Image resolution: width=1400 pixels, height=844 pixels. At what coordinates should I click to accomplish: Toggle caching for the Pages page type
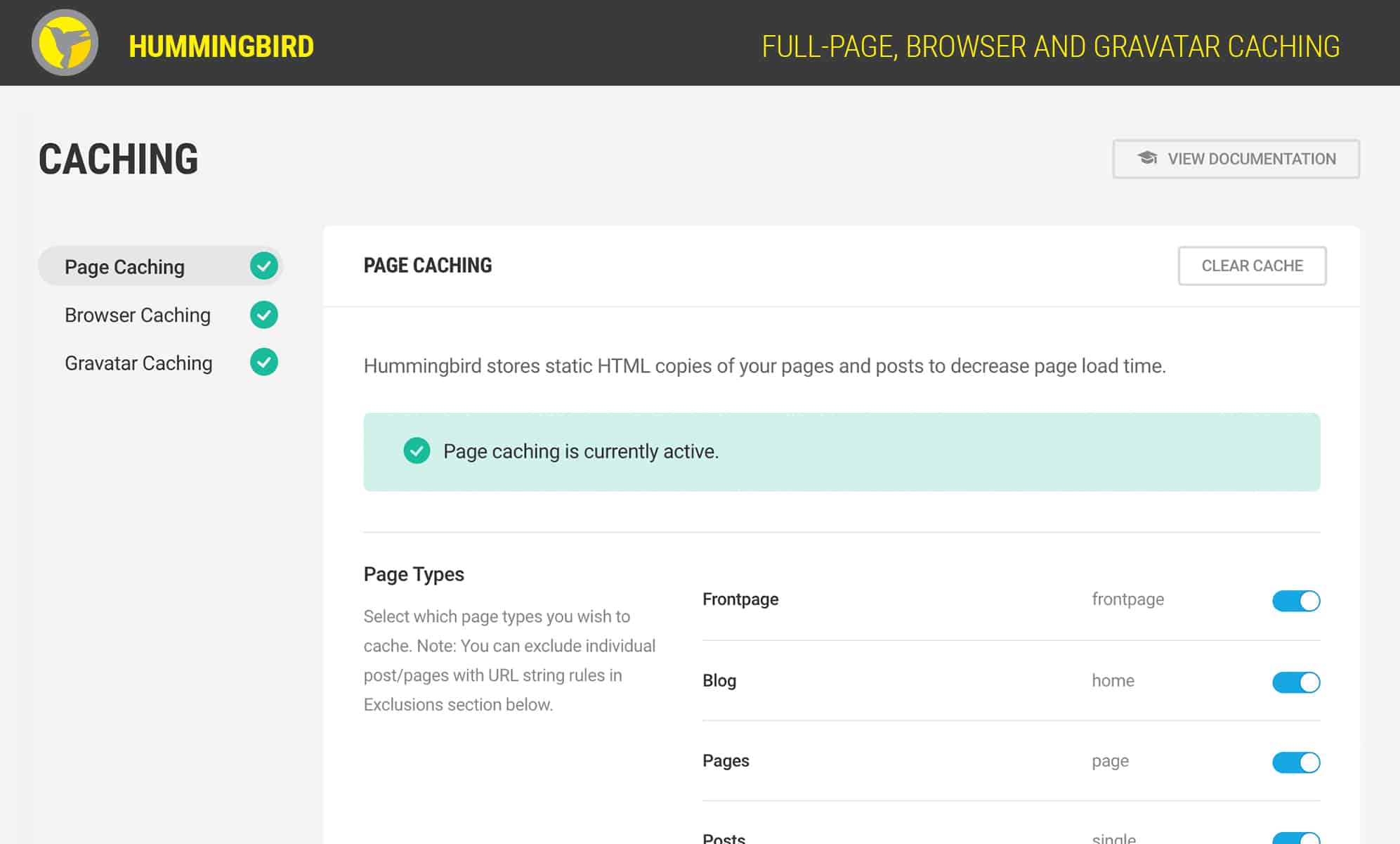[x=1296, y=762]
